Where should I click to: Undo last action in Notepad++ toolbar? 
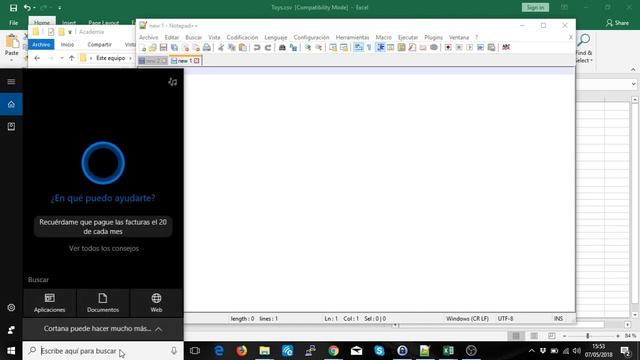click(x=257, y=47)
